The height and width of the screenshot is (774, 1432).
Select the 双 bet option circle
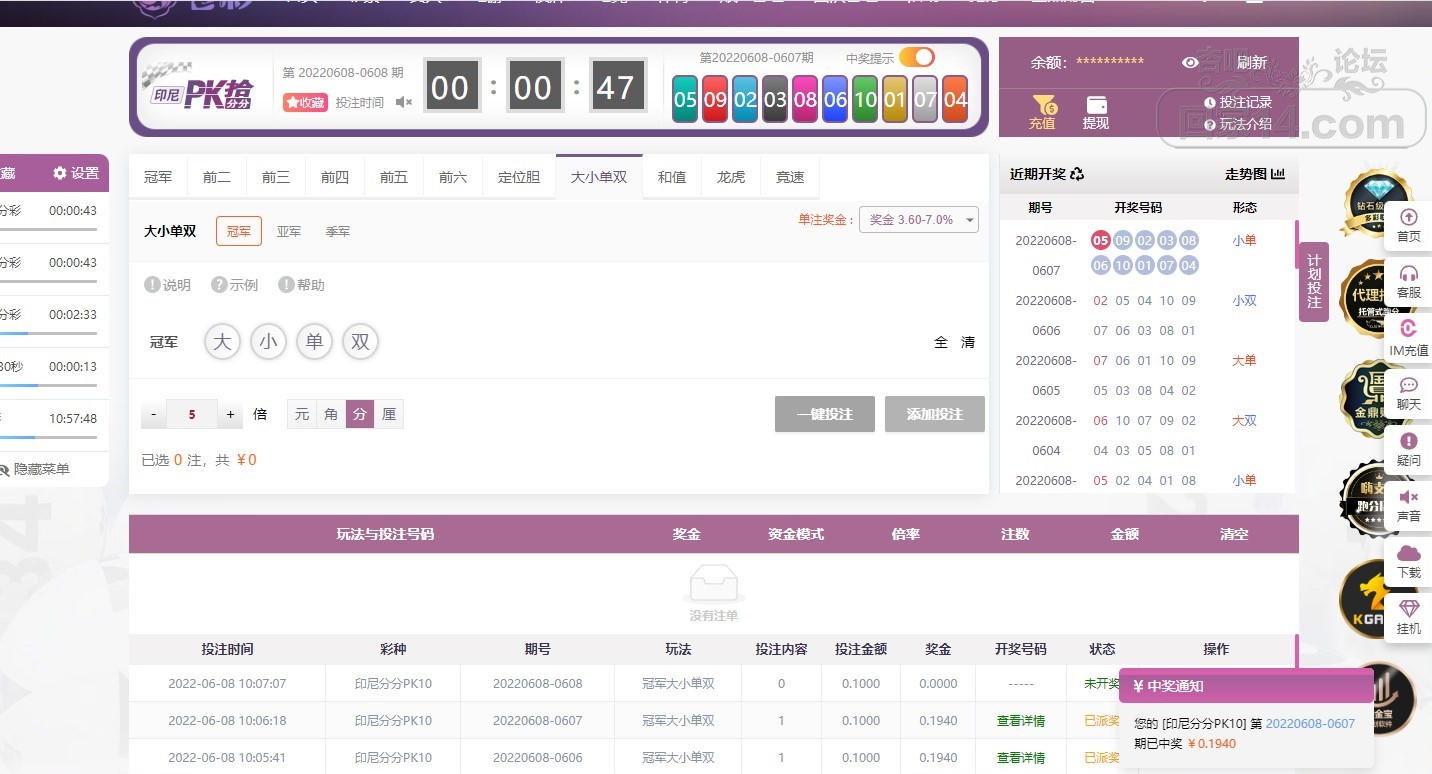point(360,342)
